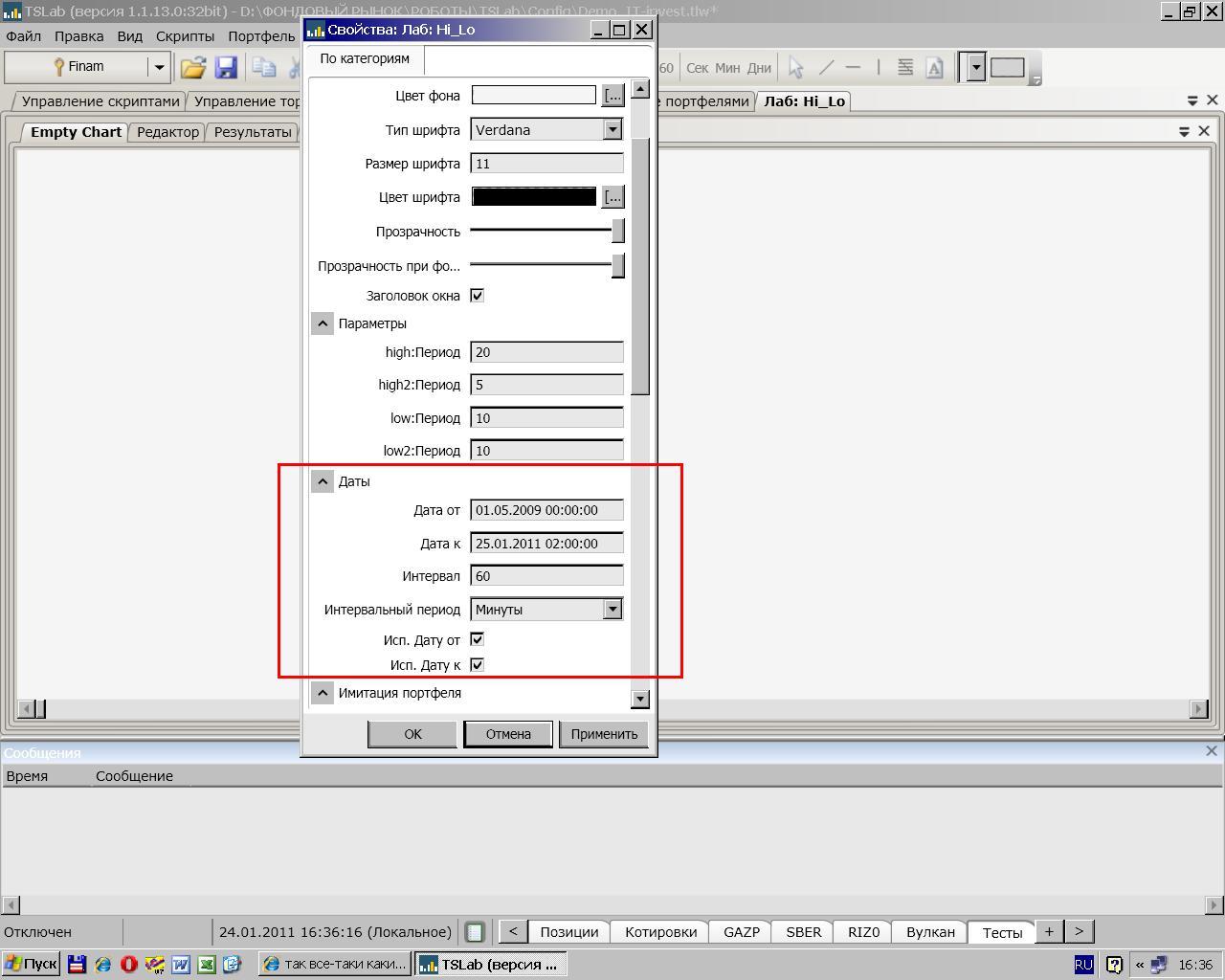Screen dimensions: 1225x980
Task: Select the text annotation tool
Action: [935, 67]
